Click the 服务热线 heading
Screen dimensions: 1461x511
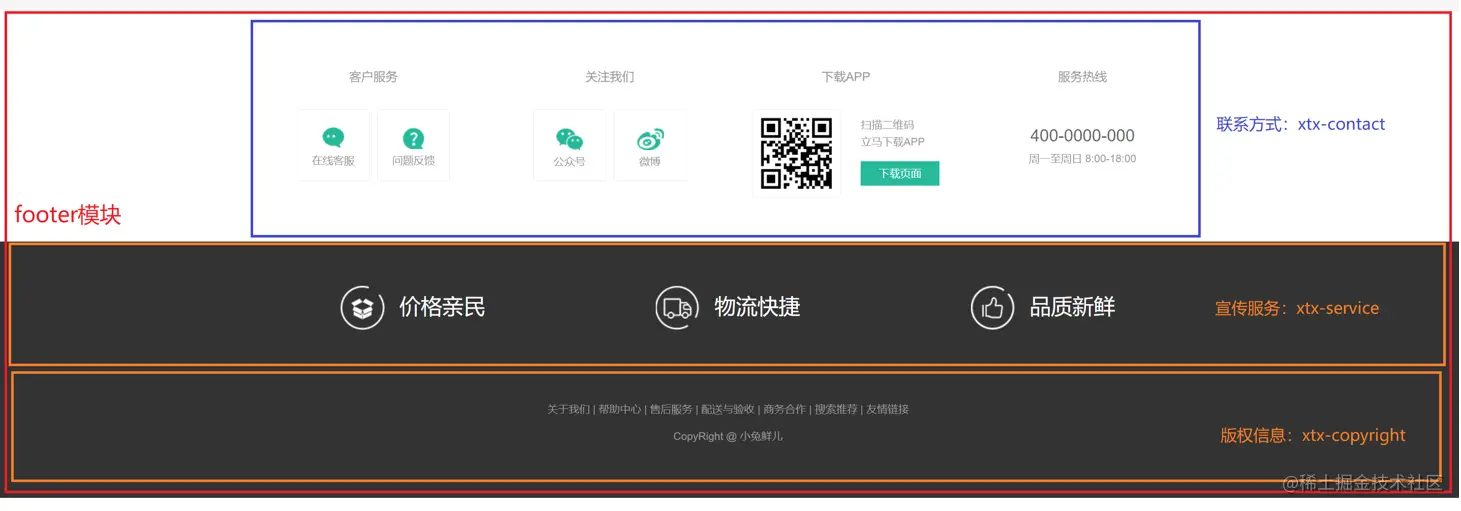[1082, 77]
